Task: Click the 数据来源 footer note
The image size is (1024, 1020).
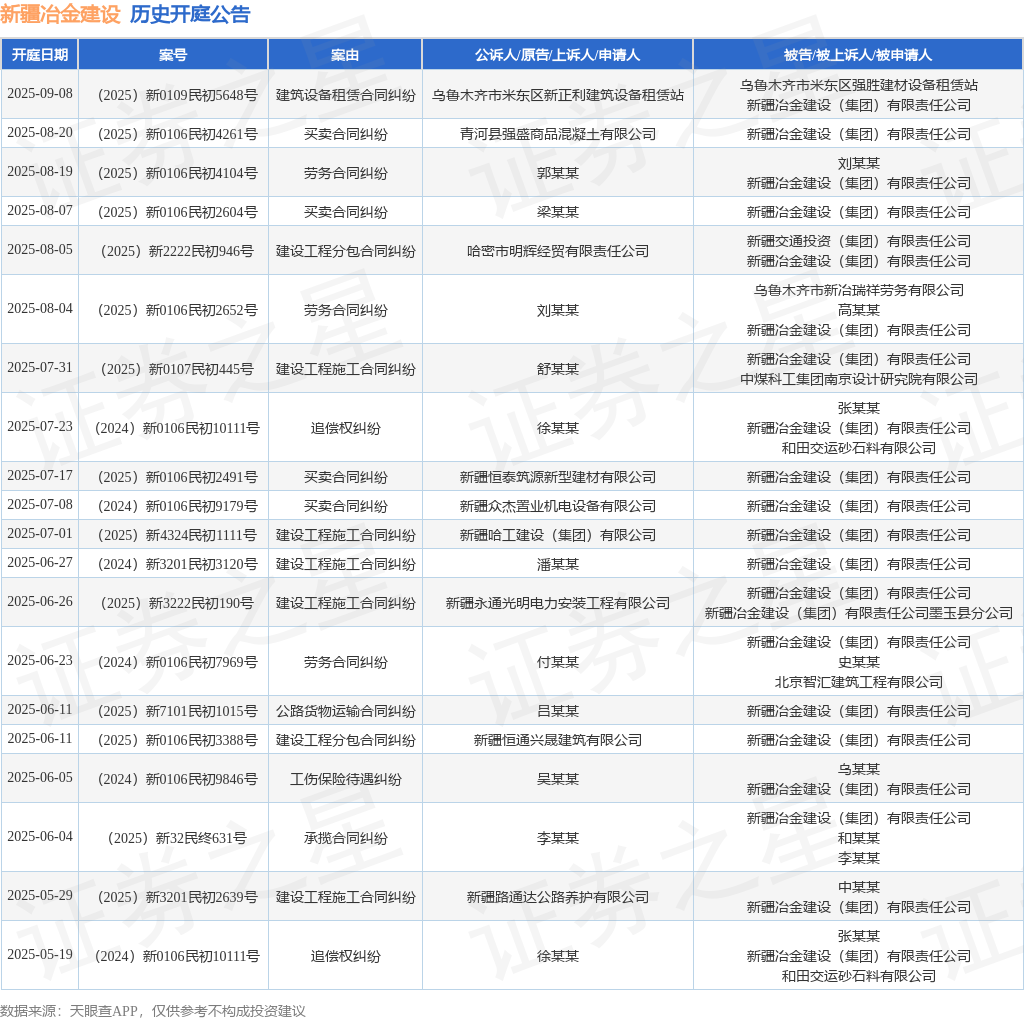Action: pos(153,1012)
